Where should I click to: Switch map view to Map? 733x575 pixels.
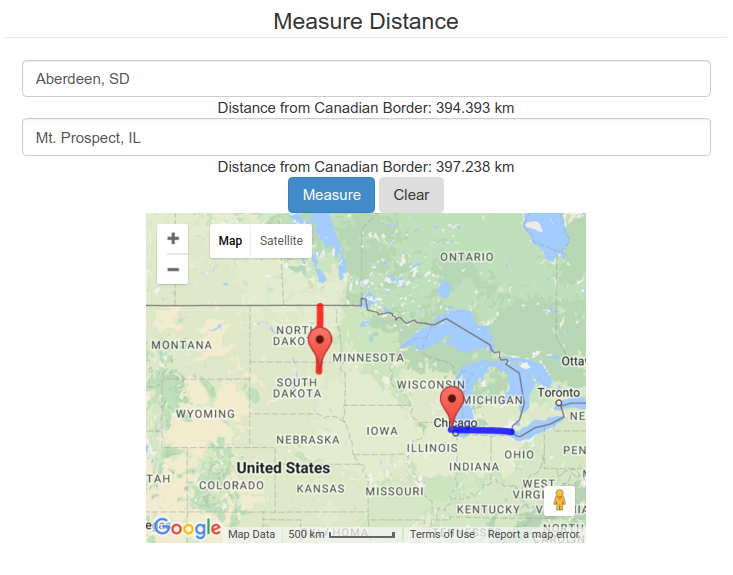tap(230, 241)
